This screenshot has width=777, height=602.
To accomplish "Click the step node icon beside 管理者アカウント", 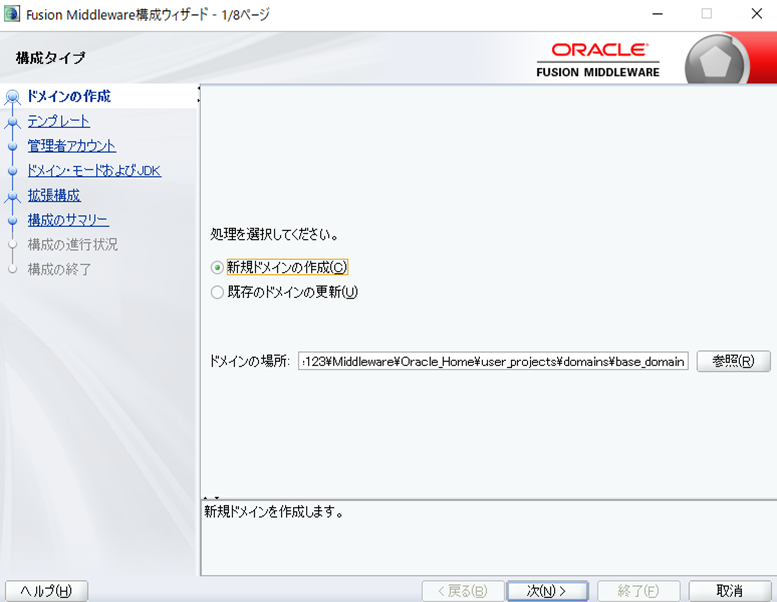I will [x=12, y=147].
